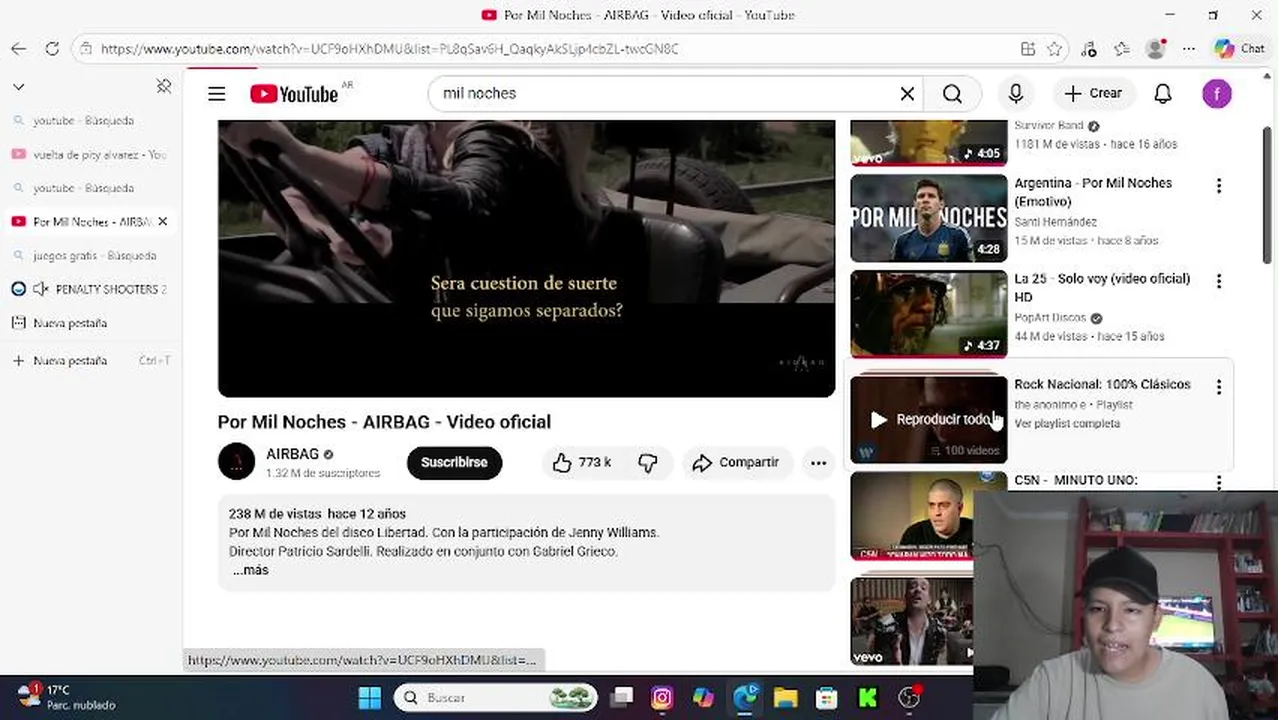Switch to 'vuelta de piry alvarez' tab
Viewport: 1278px width, 720px height.
click(x=90, y=155)
